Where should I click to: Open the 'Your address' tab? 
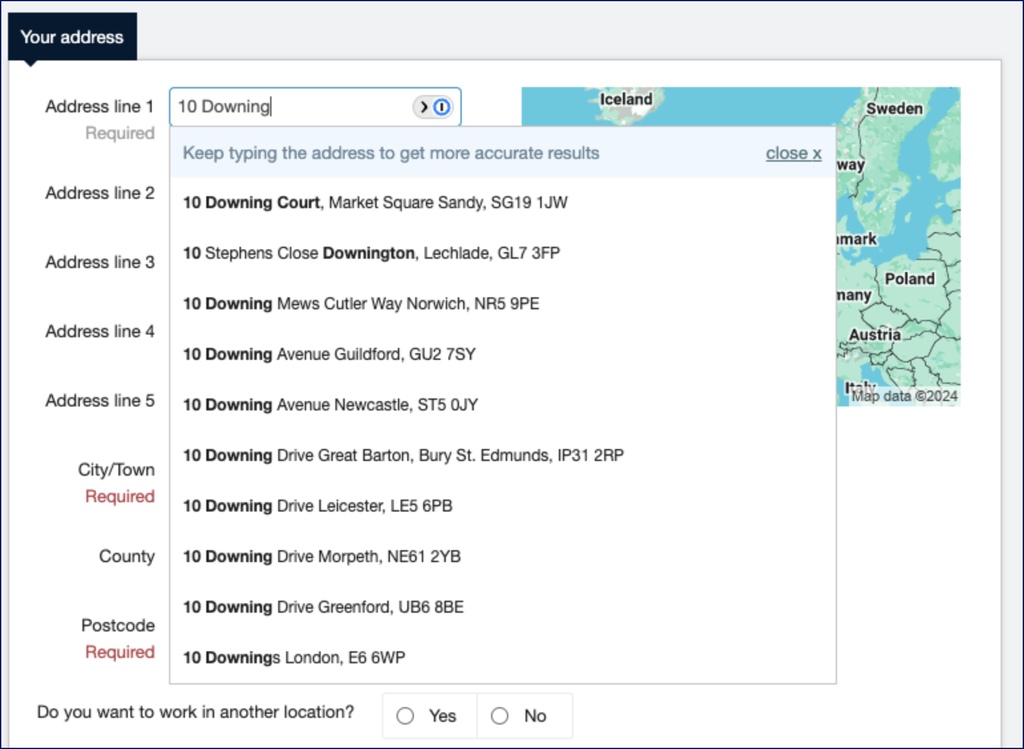pos(72,38)
